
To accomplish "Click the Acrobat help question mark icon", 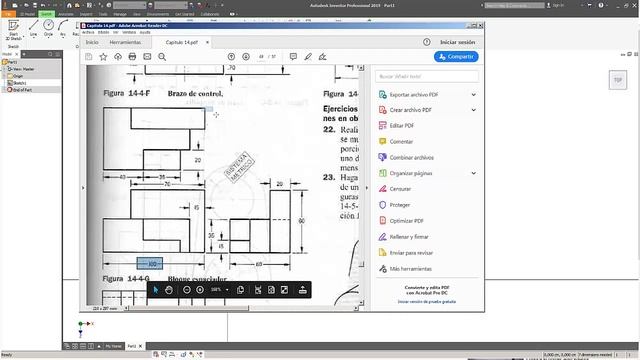I will (427, 42).
